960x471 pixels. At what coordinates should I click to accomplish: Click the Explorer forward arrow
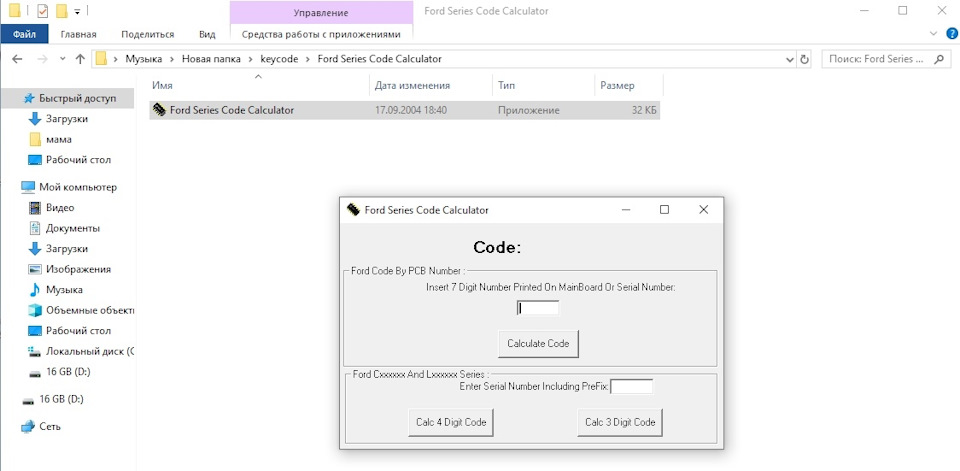click(x=42, y=59)
